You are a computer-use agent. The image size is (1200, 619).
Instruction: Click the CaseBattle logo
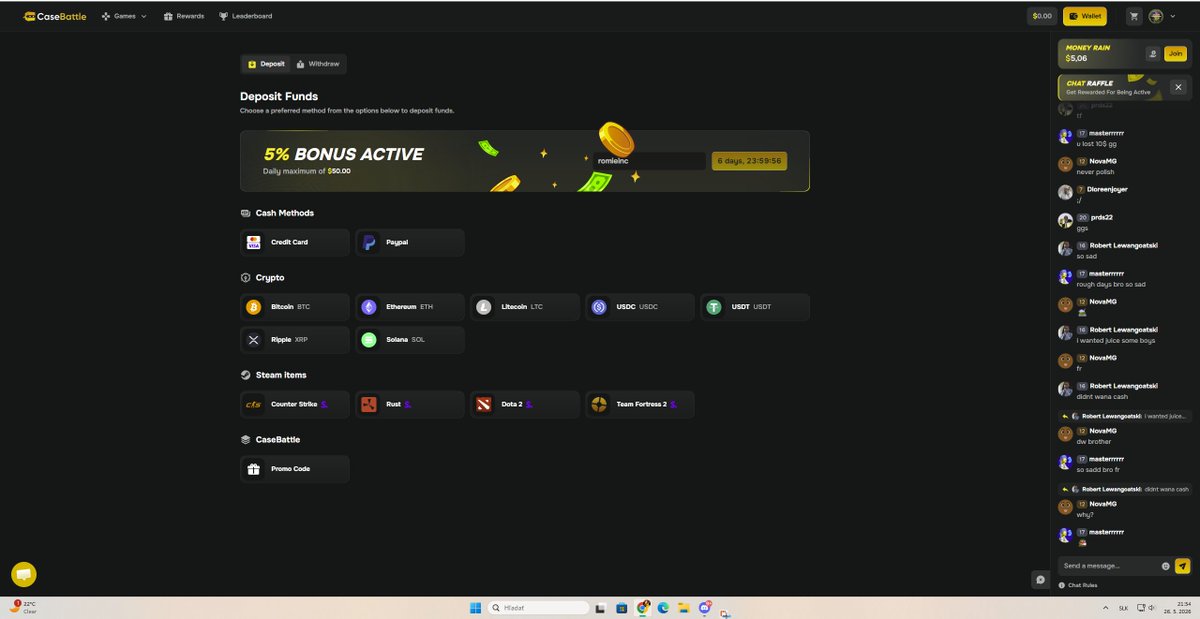click(56, 16)
